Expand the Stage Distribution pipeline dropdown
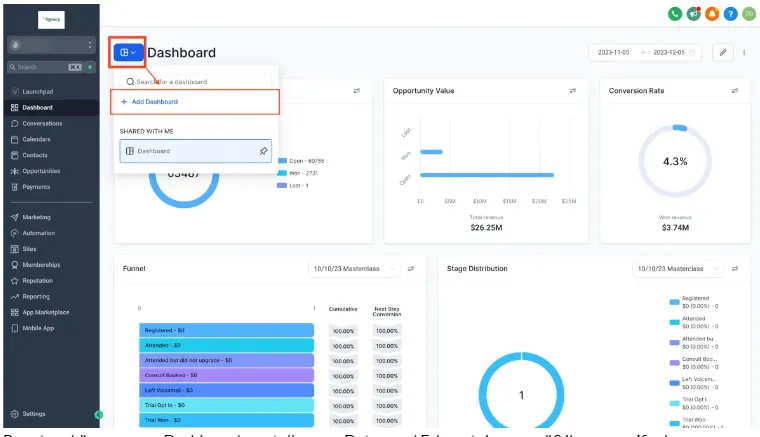The width and height of the screenshot is (760, 437). click(678, 268)
